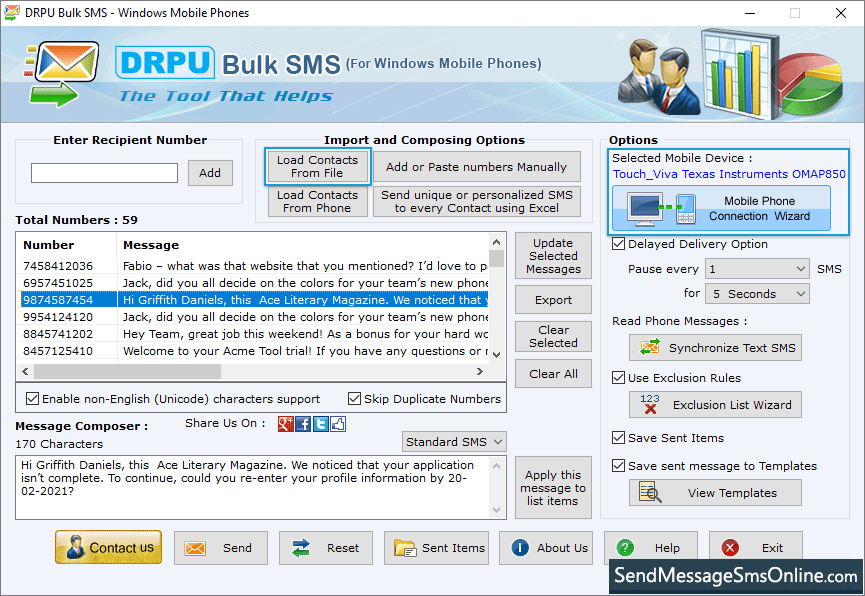Click the Sent Items folder icon

coord(405,548)
